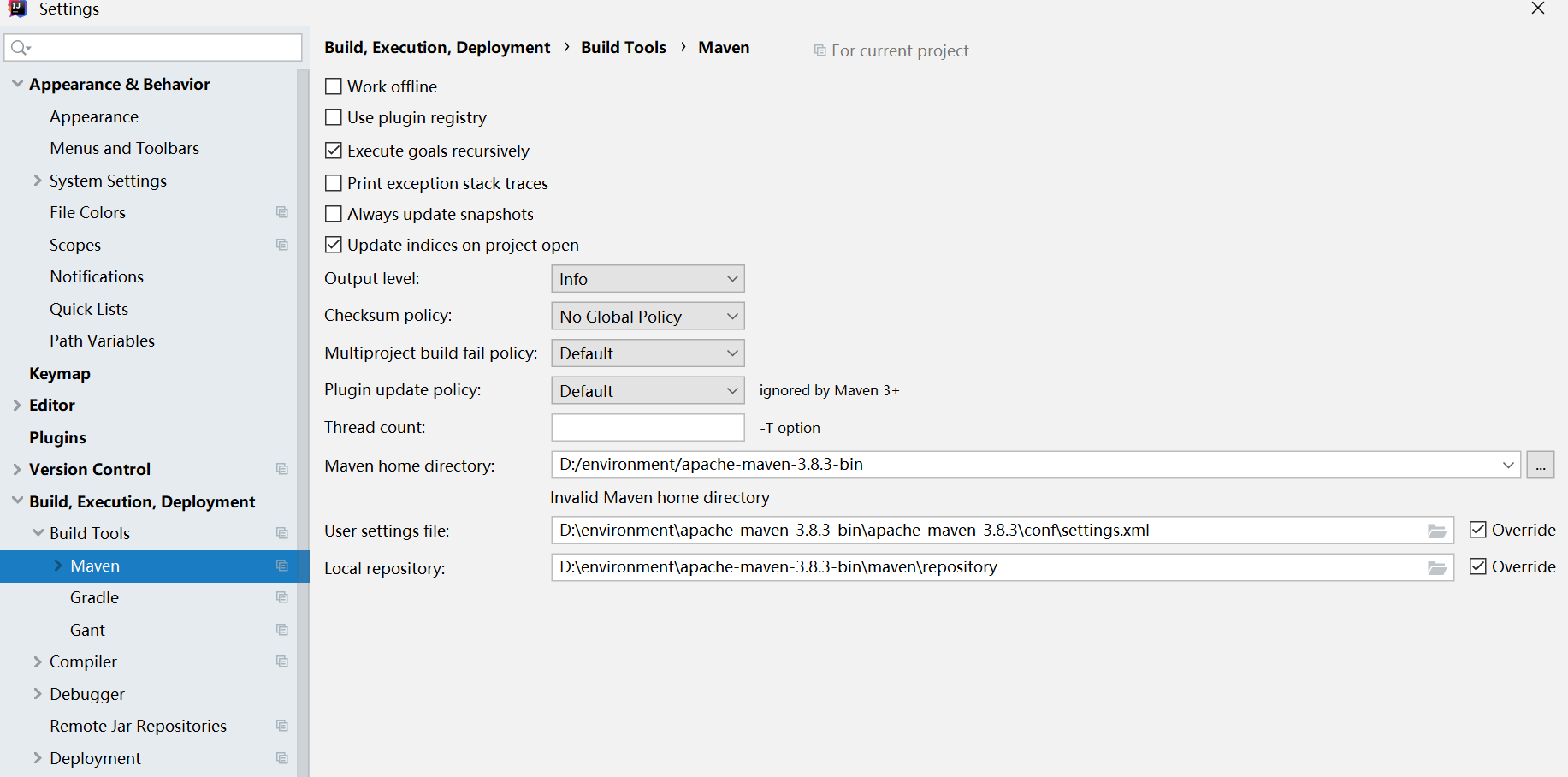
Task: Collapse the Appearance & Behavior section
Action: pos(17,84)
